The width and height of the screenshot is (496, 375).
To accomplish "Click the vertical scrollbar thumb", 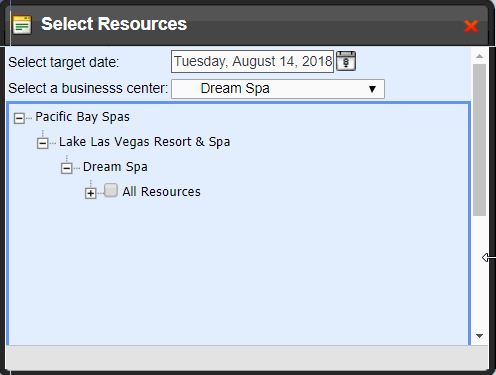I will (480, 140).
